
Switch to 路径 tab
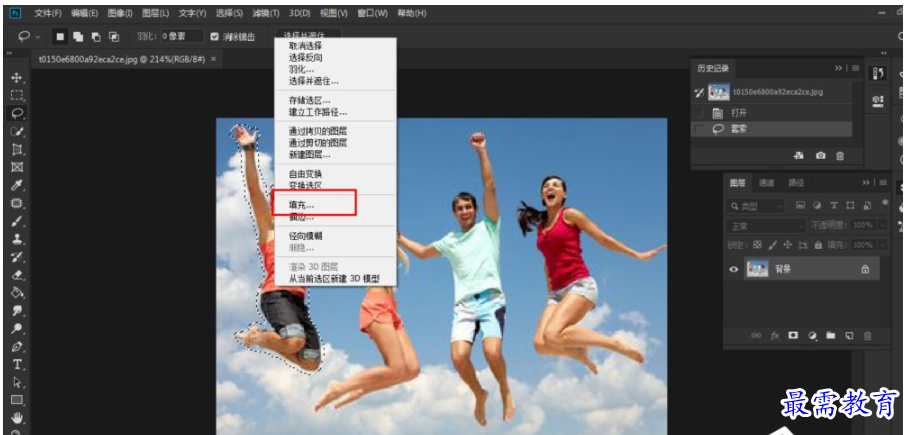(x=796, y=183)
